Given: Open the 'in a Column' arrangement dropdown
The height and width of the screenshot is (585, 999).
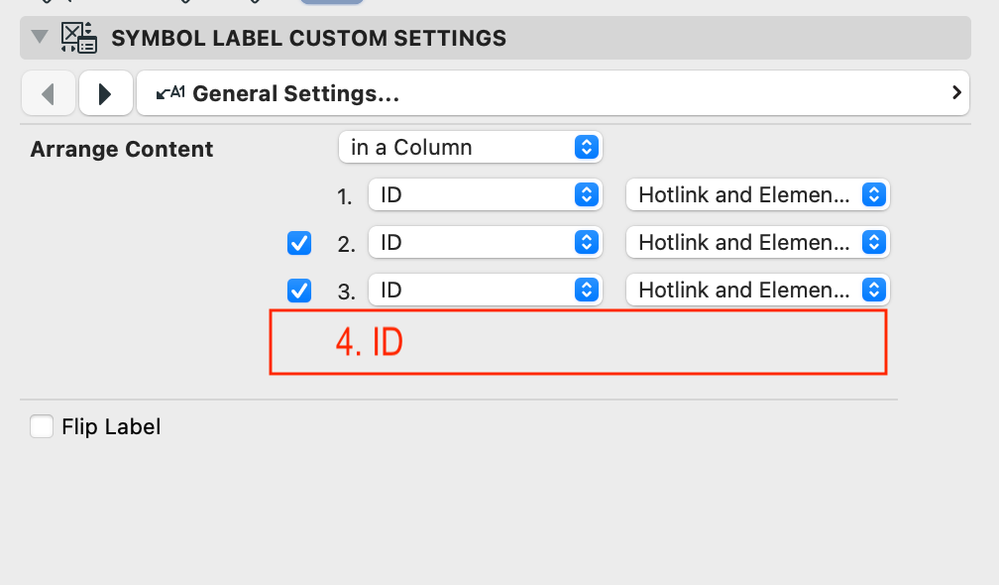Looking at the screenshot, I should [x=470, y=148].
